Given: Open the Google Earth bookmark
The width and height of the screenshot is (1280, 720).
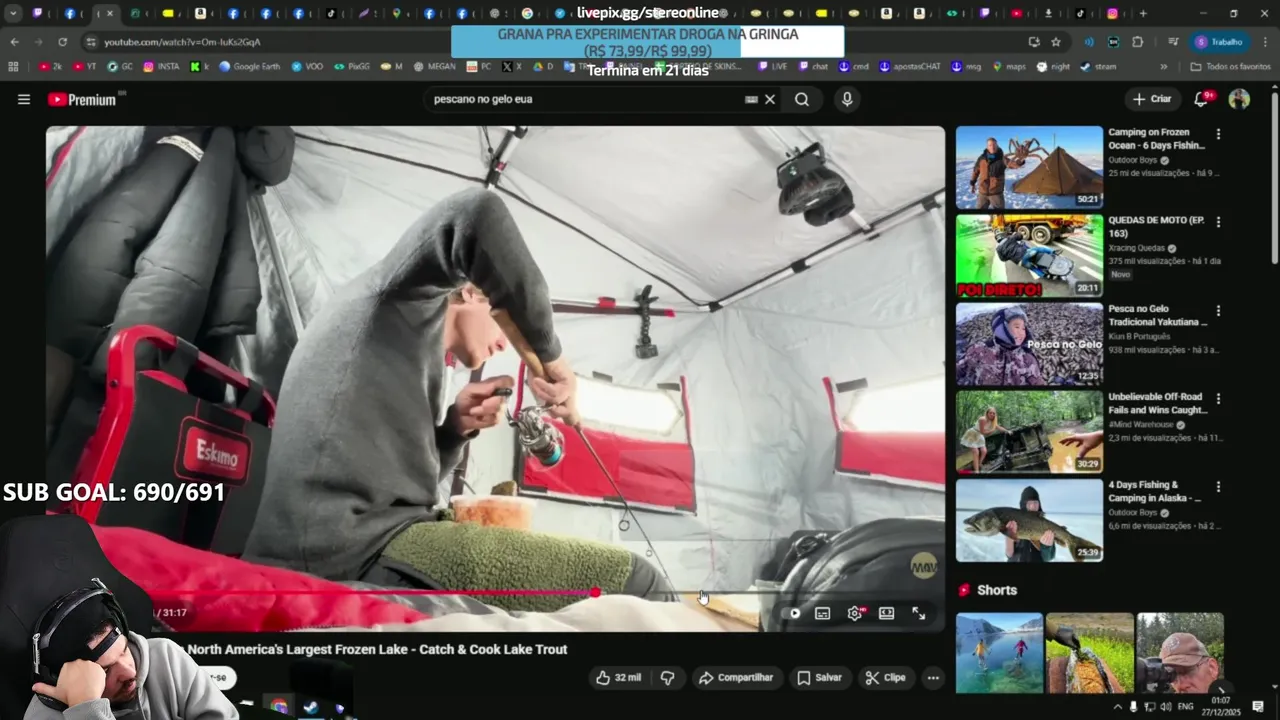Looking at the screenshot, I should click(x=249, y=67).
